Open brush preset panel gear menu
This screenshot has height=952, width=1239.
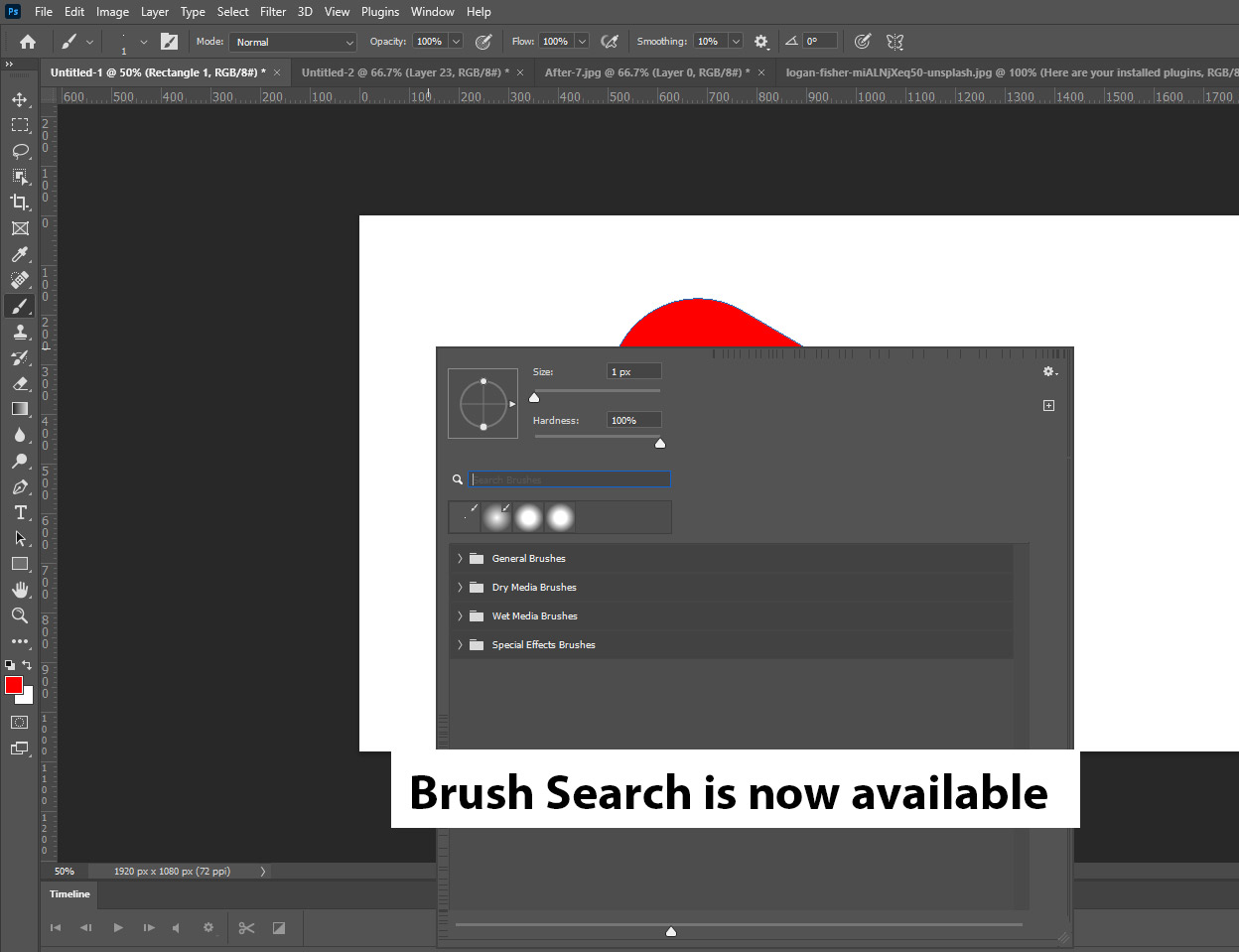[x=1049, y=371]
